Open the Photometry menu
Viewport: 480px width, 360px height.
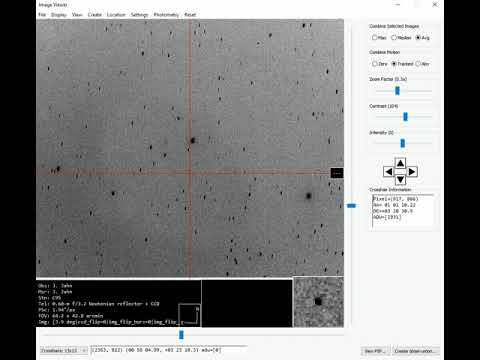coord(166,15)
